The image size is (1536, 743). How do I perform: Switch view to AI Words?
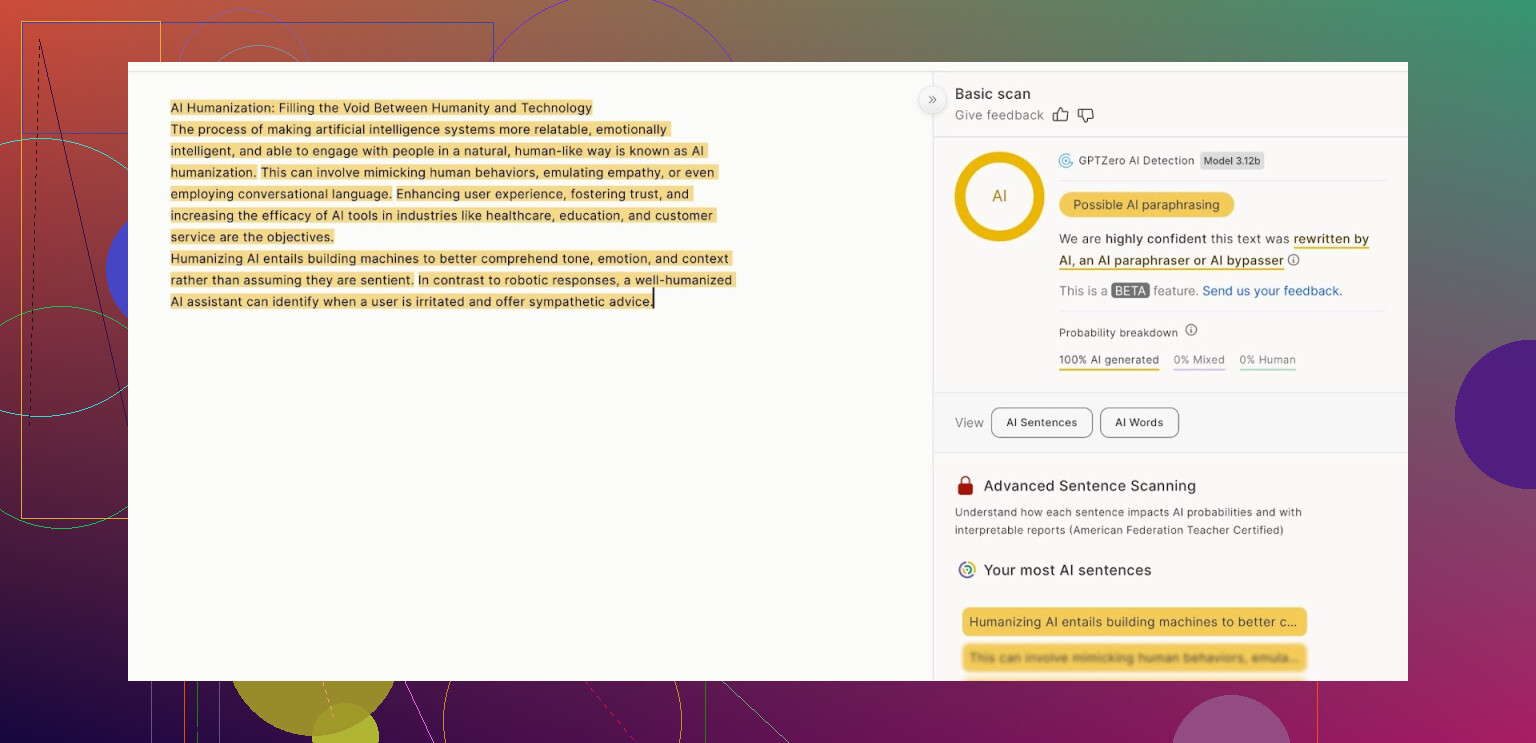1139,423
